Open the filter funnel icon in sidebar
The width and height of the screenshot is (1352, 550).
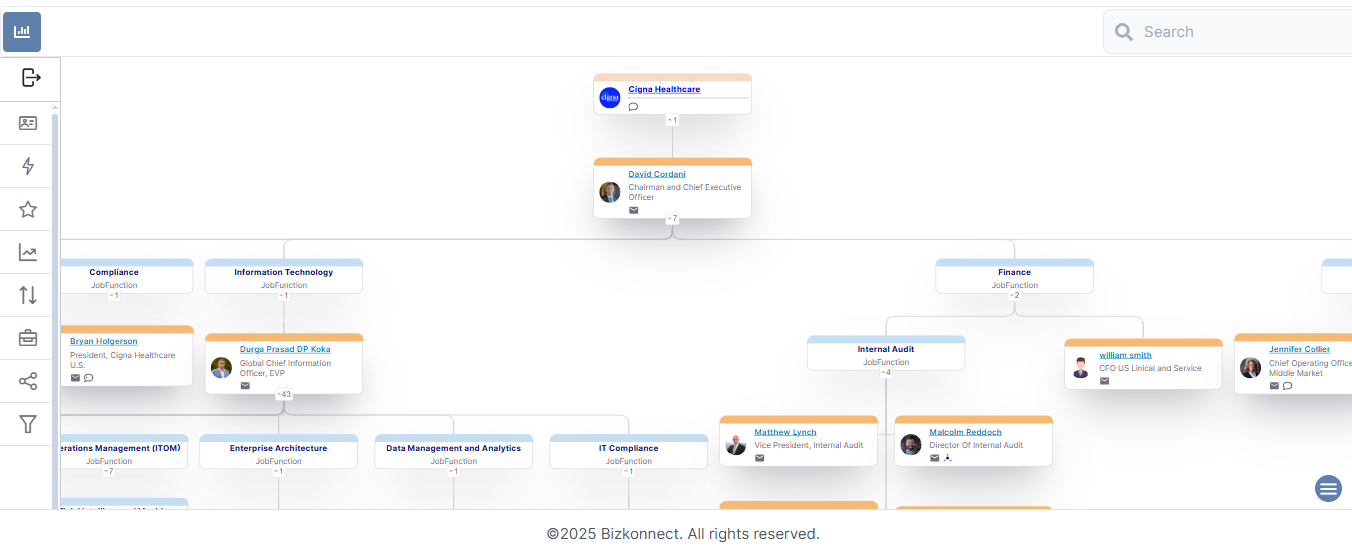pyautogui.click(x=28, y=424)
